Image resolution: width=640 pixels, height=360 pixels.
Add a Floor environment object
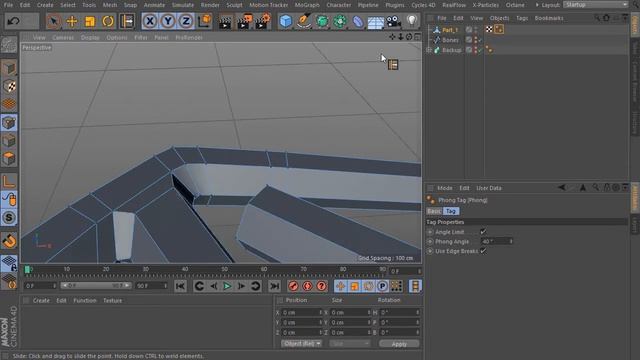(376, 22)
